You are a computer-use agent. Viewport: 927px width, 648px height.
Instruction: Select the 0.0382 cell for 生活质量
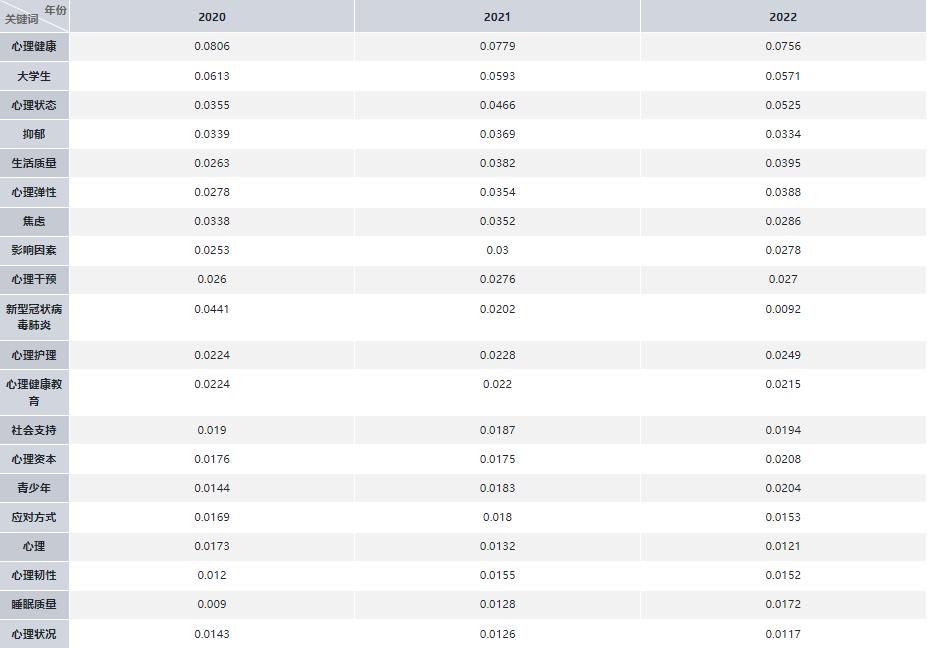click(x=497, y=163)
